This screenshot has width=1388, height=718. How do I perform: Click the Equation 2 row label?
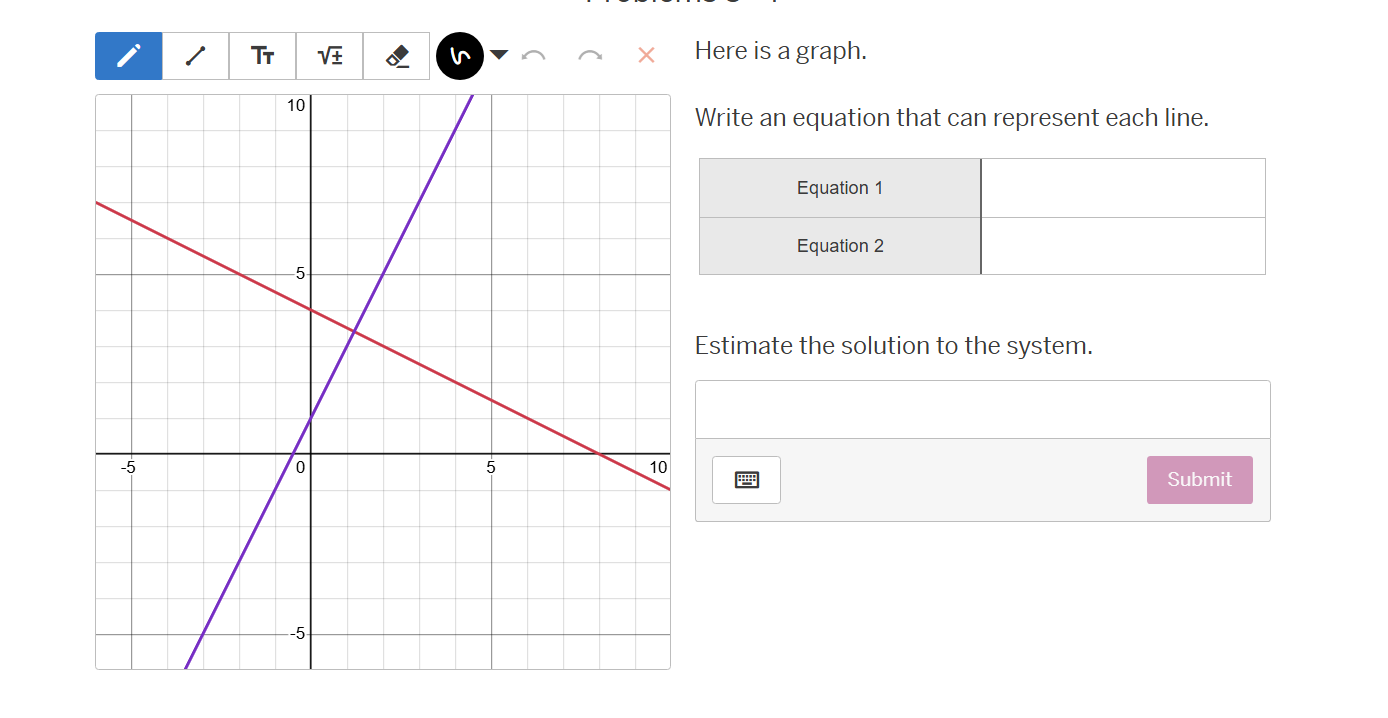839,245
